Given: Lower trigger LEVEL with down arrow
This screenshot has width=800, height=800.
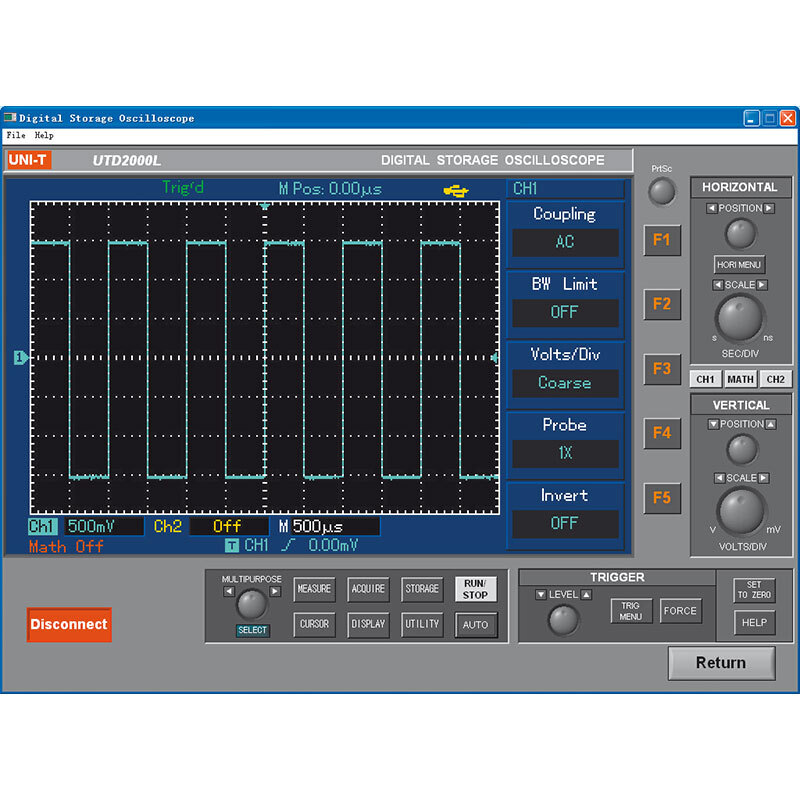Looking at the screenshot, I should point(541,594).
